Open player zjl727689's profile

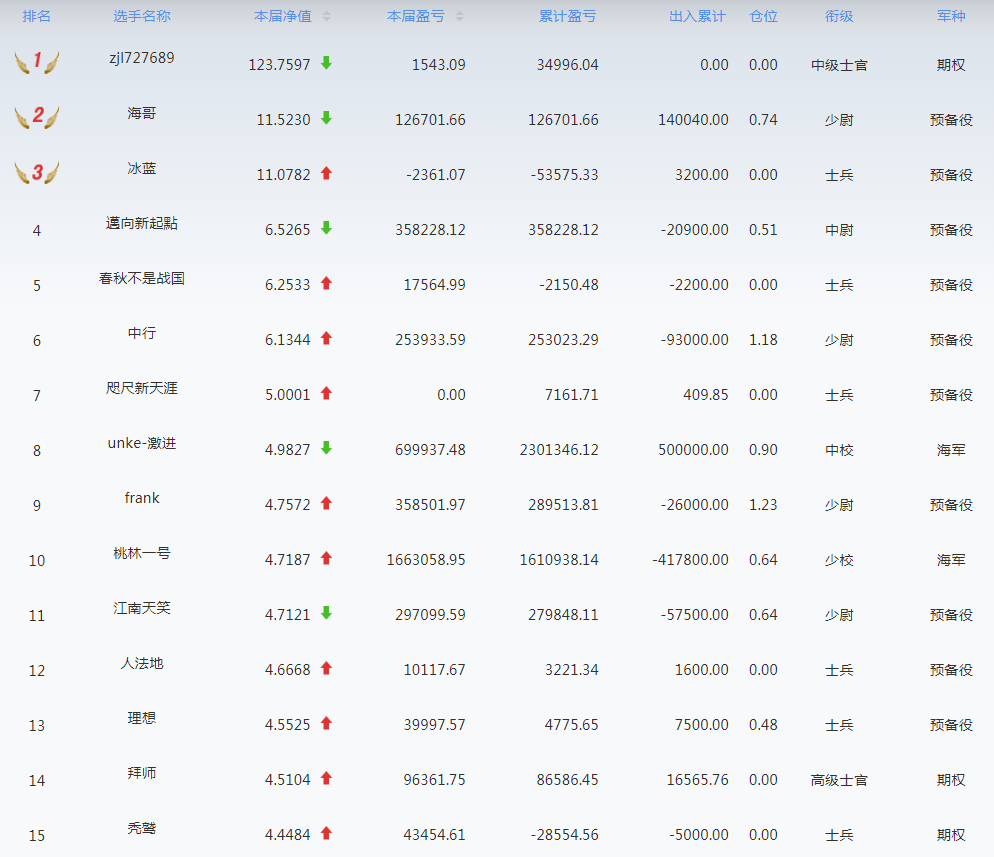(142, 58)
